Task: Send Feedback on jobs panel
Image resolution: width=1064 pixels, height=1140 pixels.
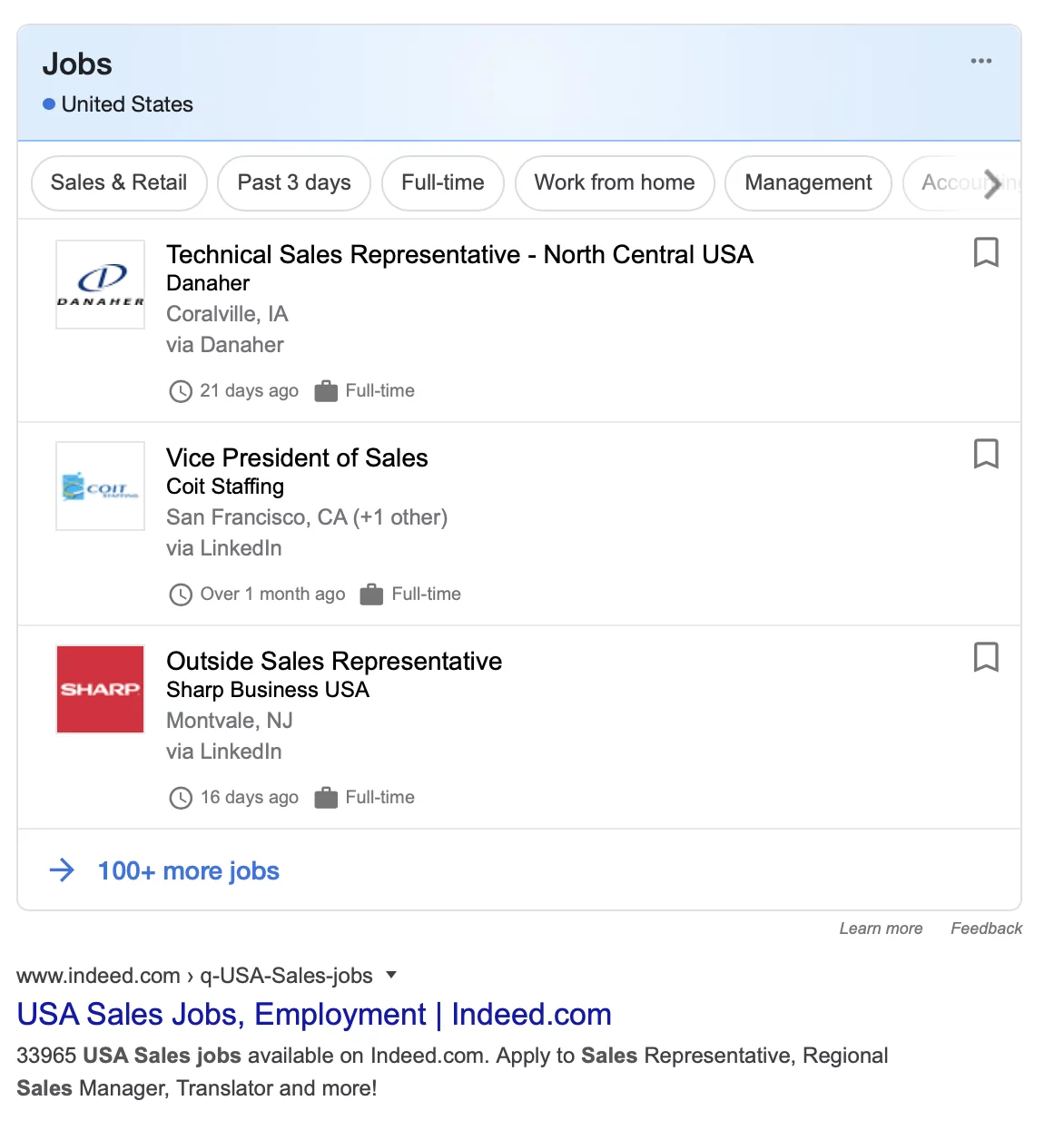Action: [x=986, y=929]
